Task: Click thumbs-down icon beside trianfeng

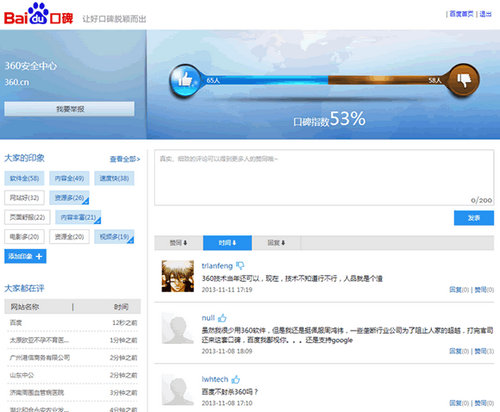Action: tap(240, 265)
